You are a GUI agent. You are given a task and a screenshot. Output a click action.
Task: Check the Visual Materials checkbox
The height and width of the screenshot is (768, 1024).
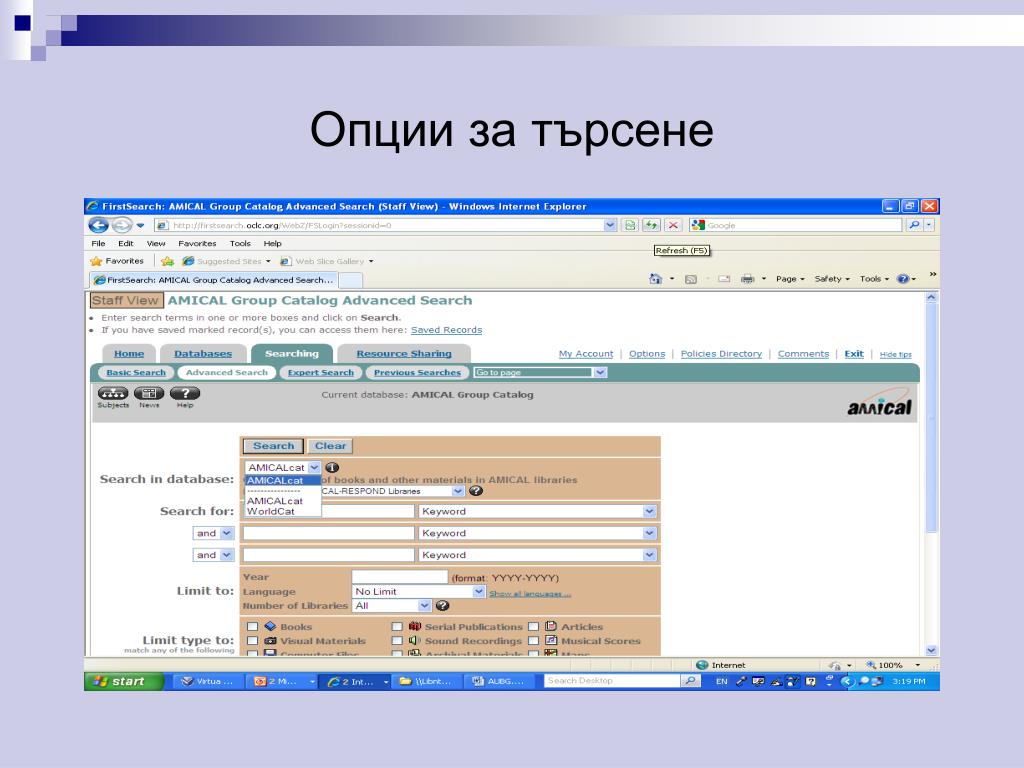click(252, 641)
